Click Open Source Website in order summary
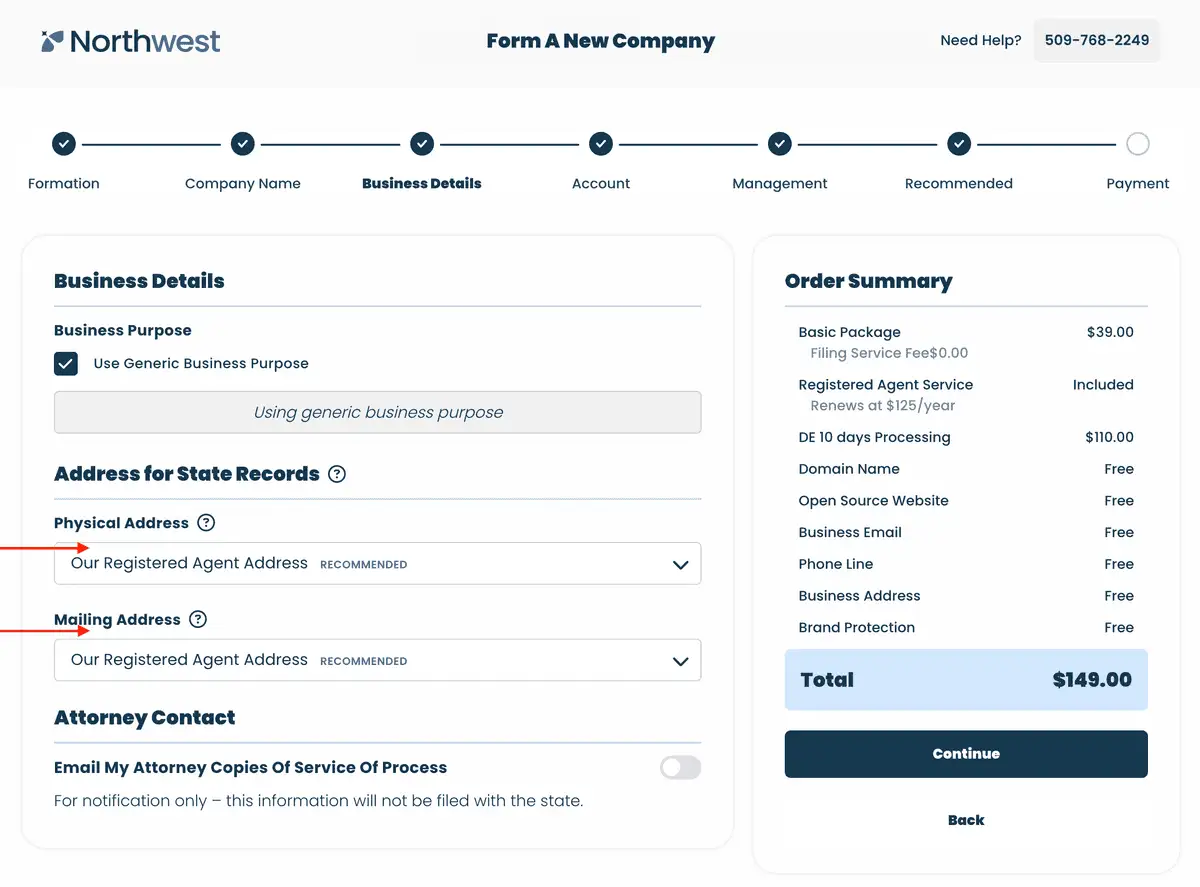The image size is (1200, 887). click(x=874, y=501)
